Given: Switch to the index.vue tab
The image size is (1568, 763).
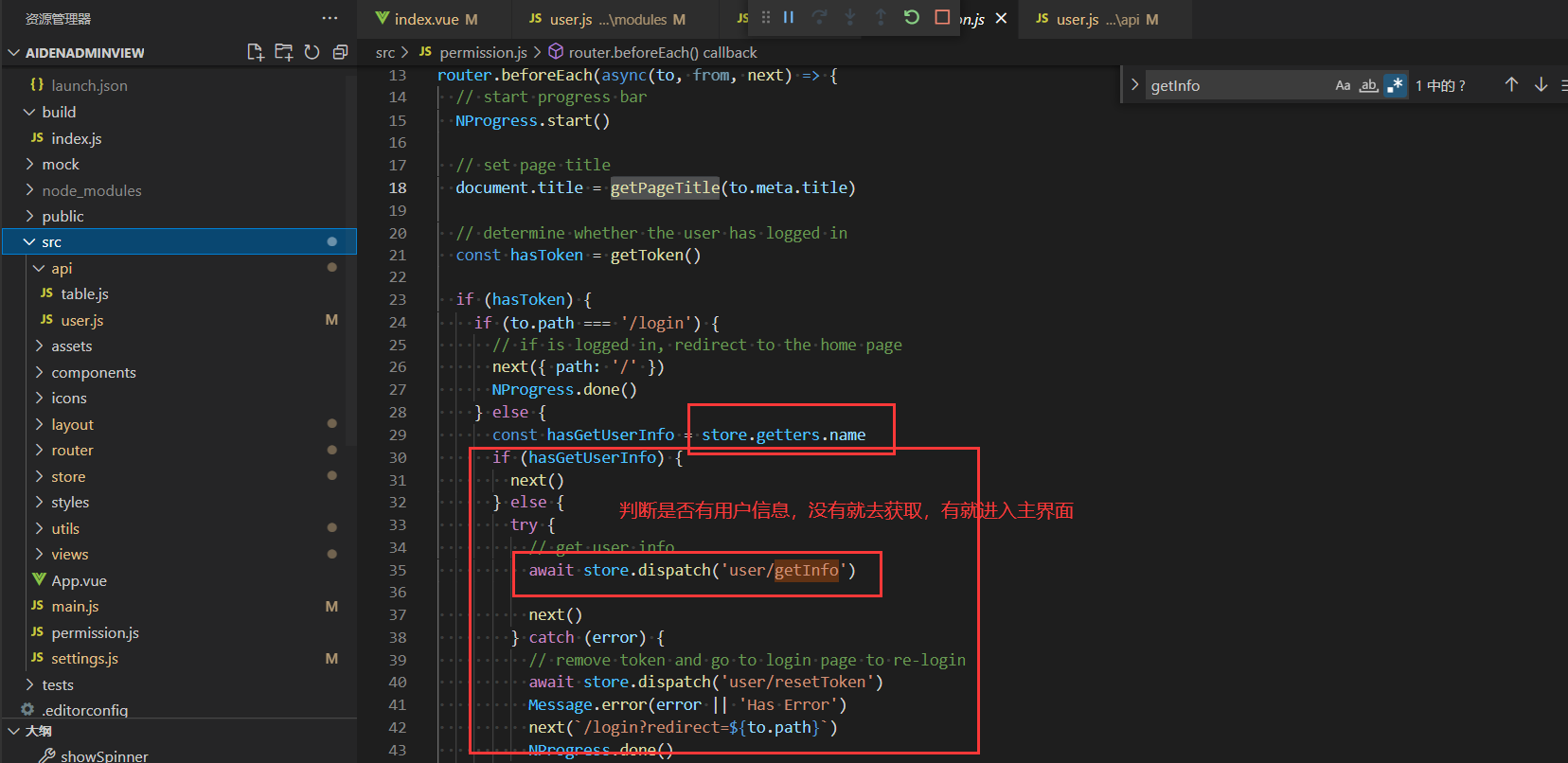Looking at the screenshot, I should click(x=427, y=19).
